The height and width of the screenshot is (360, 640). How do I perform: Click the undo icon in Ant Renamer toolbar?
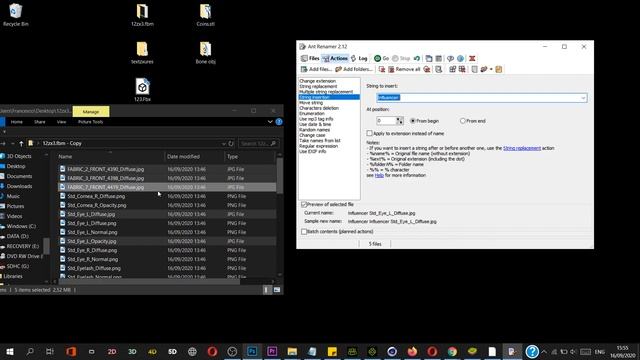[x=417, y=58]
